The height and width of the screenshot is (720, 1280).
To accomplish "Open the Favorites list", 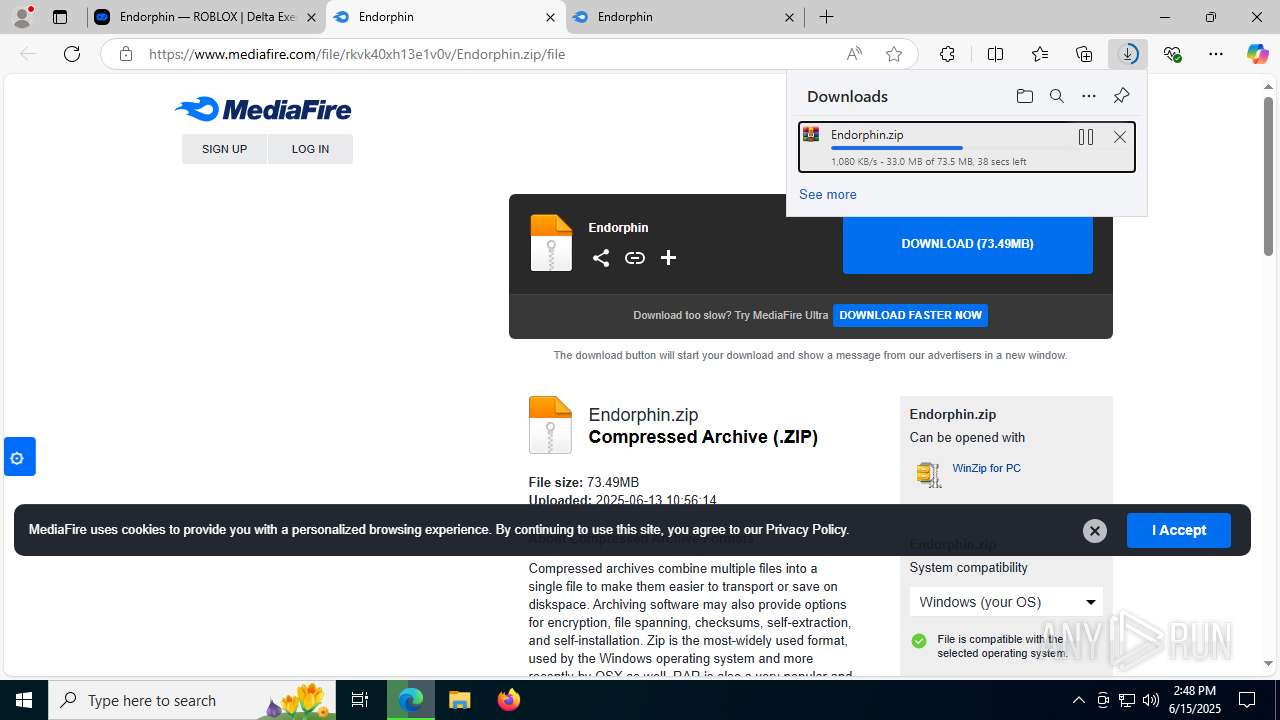I will [x=1040, y=54].
